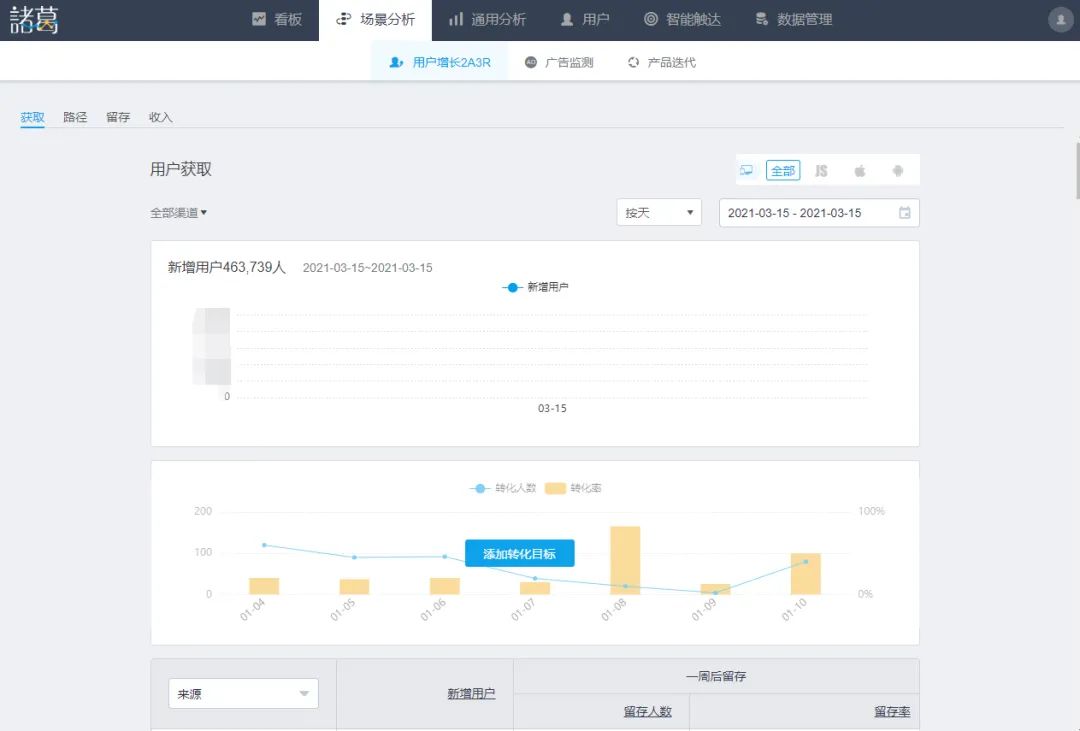This screenshot has height=731, width=1080.
Task: Click 添加转化目标 button
Action: coord(519,553)
